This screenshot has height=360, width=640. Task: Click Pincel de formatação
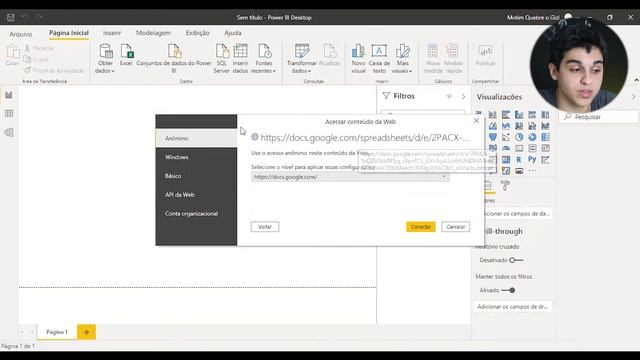(54, 71)
